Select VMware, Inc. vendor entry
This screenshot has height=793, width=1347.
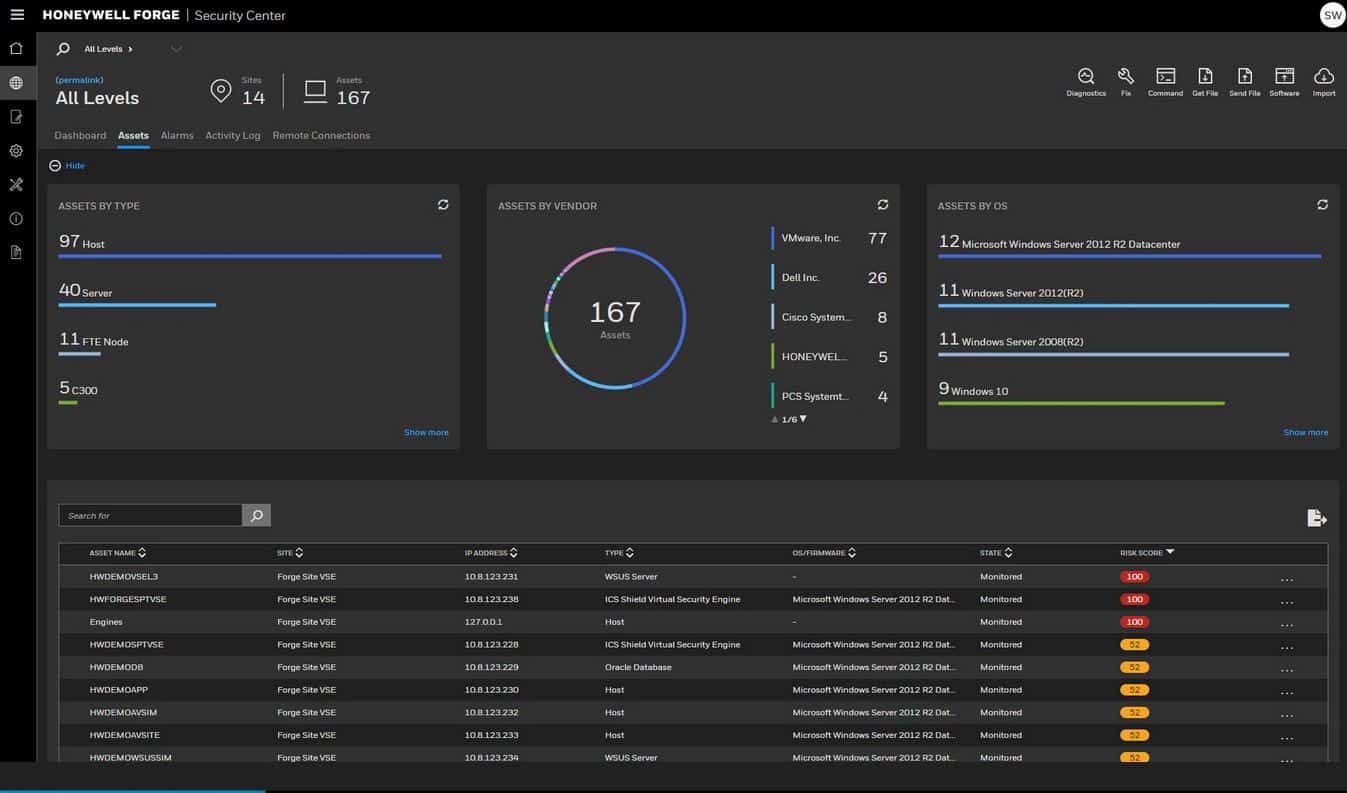pyautogui.click(x=829, y=238)
